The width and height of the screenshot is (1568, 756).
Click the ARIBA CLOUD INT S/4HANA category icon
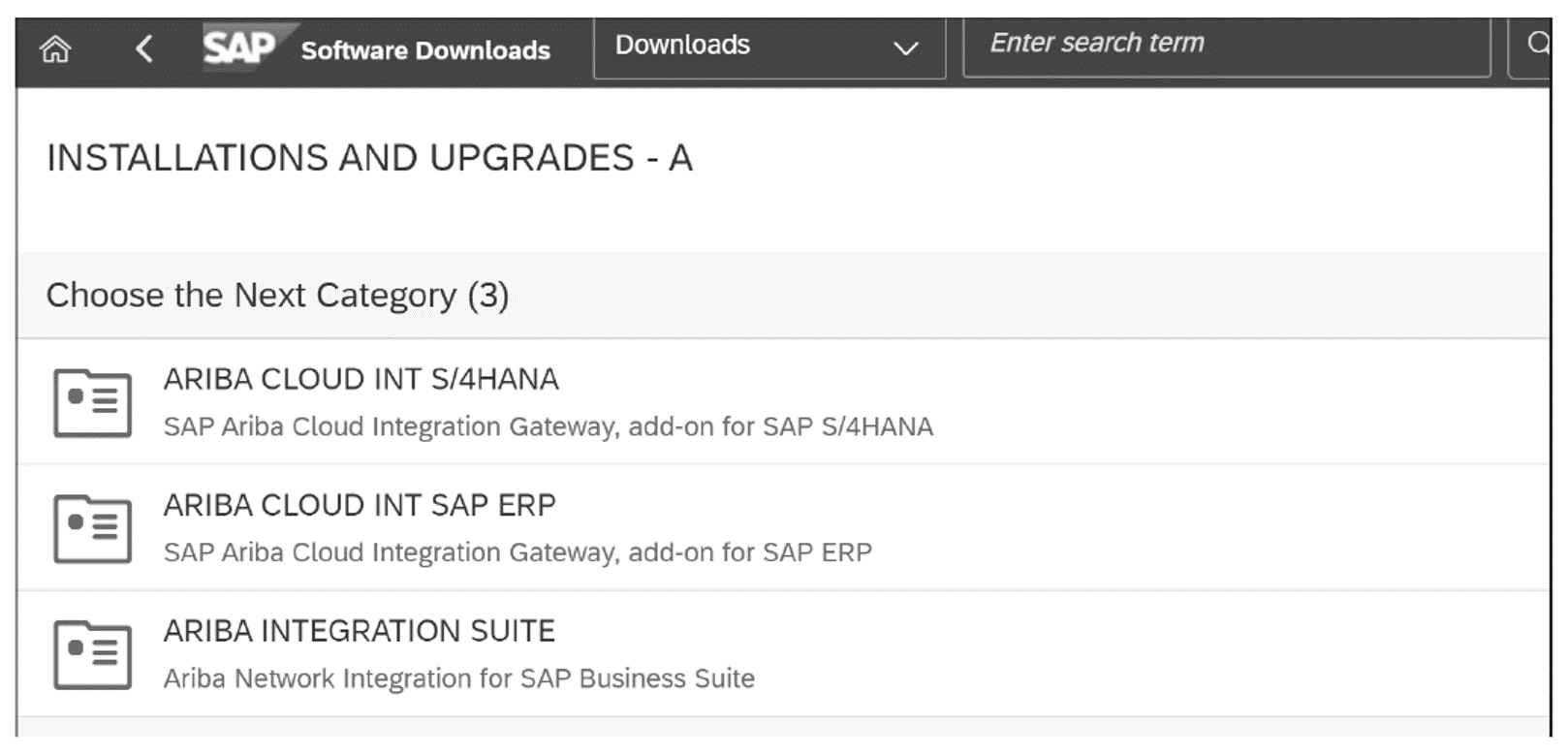pyautogui.click(x=92, y=402)
